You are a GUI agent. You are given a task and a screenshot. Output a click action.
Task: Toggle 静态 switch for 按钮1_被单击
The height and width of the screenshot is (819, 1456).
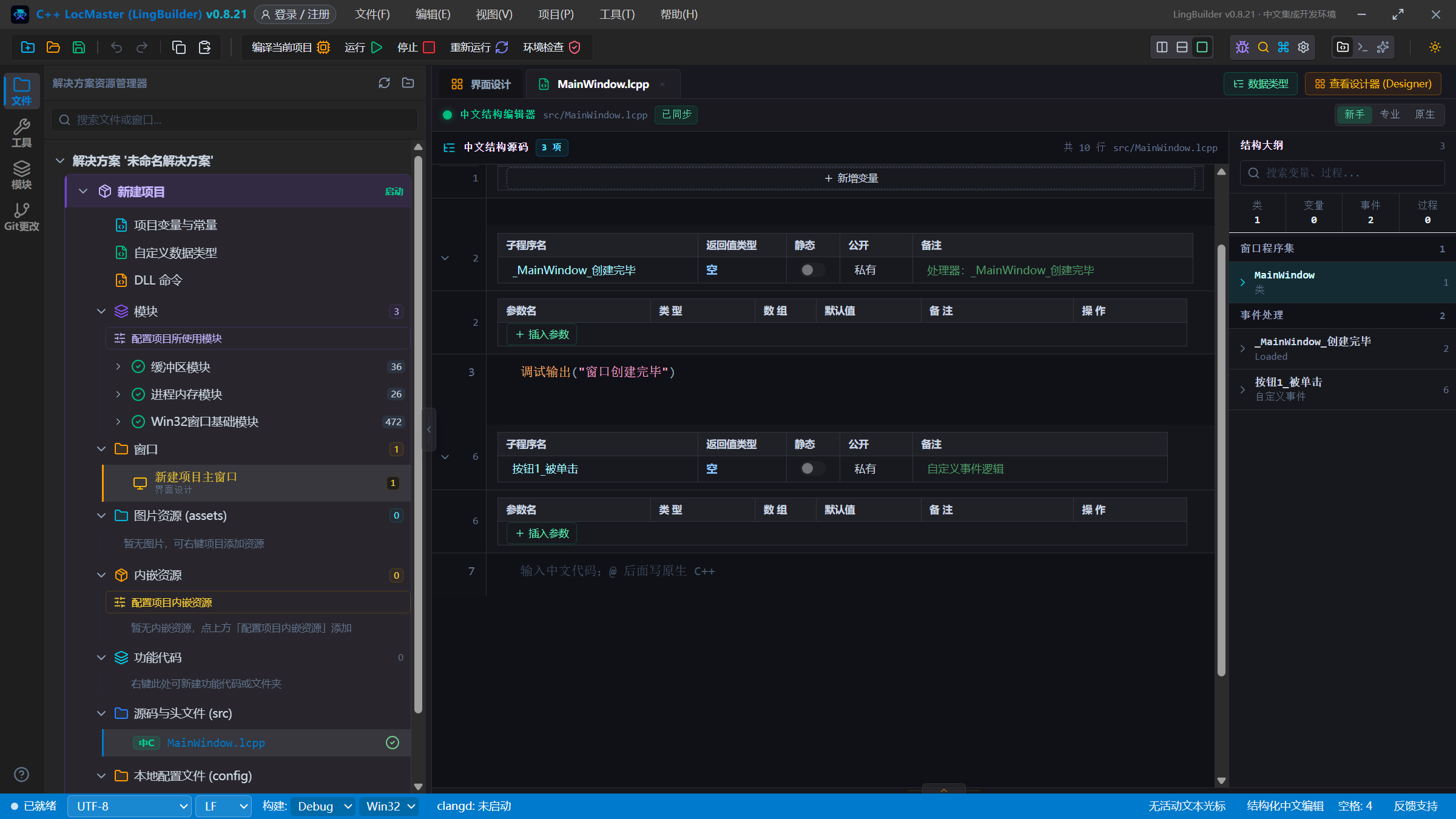coord(812,468)
